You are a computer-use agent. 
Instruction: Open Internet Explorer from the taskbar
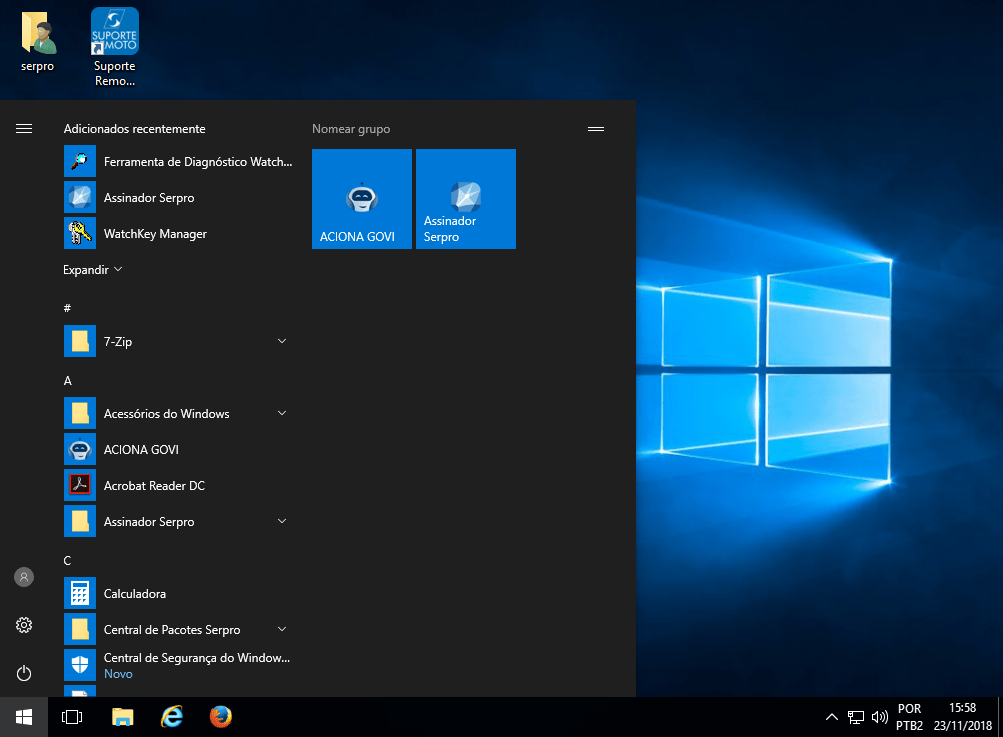172,717
